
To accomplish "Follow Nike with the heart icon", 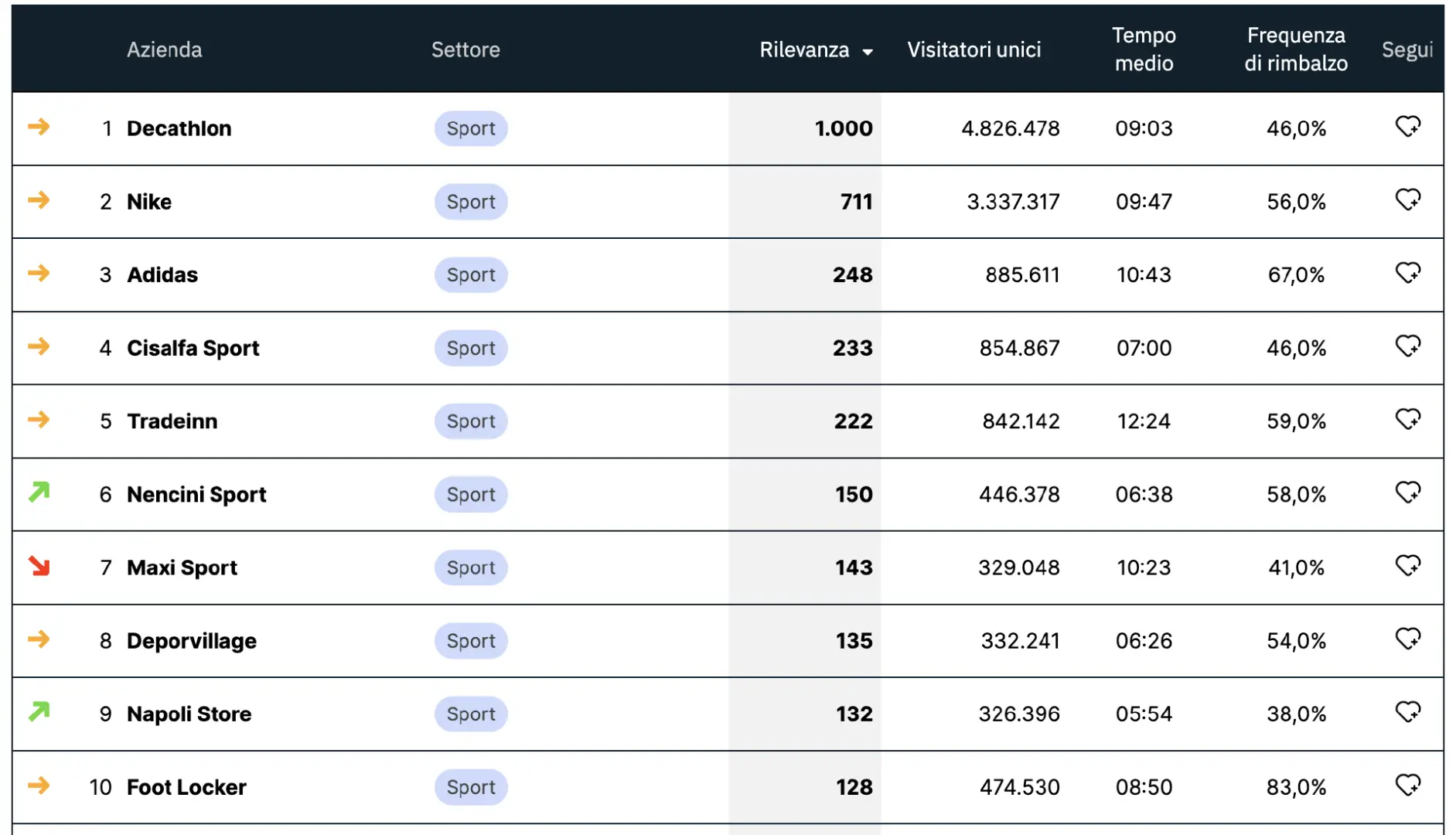I will click(1407, 199).
